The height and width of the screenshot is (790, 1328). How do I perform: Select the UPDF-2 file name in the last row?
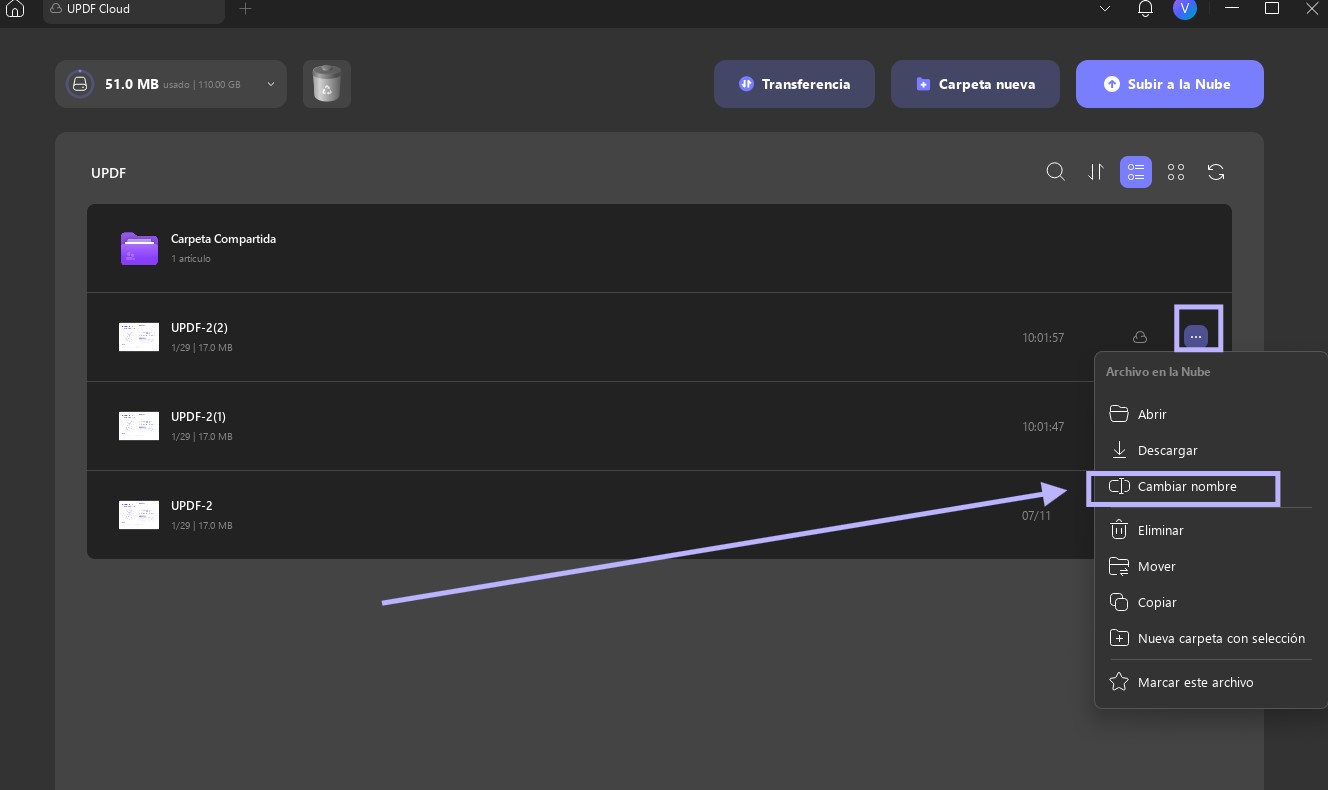click(192, 506)
